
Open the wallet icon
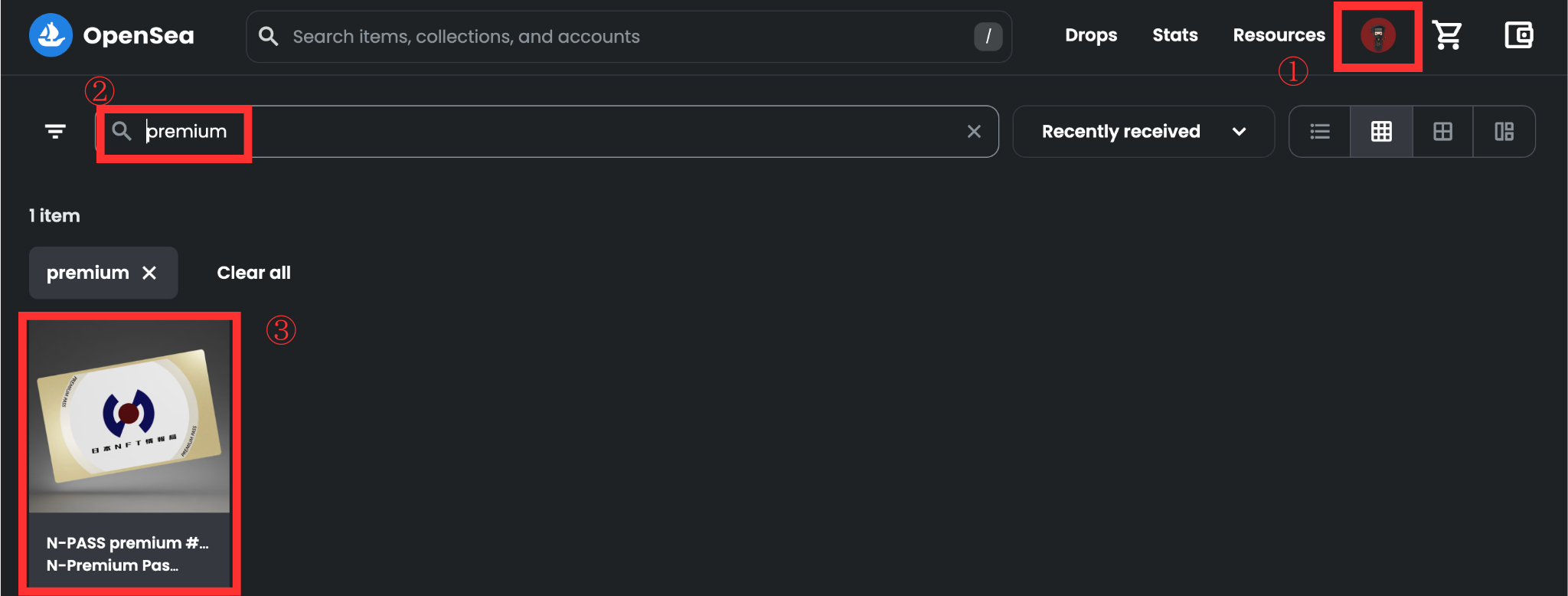1518,35
